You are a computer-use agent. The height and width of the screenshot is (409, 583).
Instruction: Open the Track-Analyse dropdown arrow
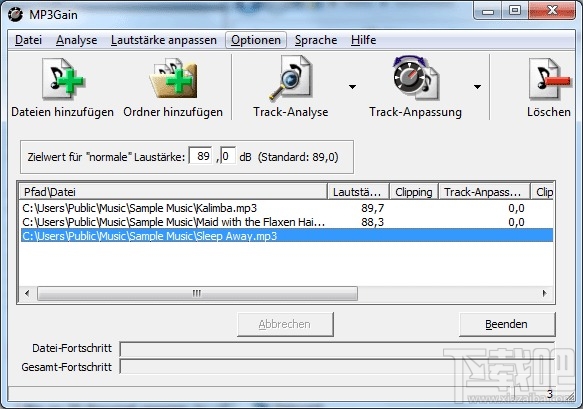tap(352, 87)
